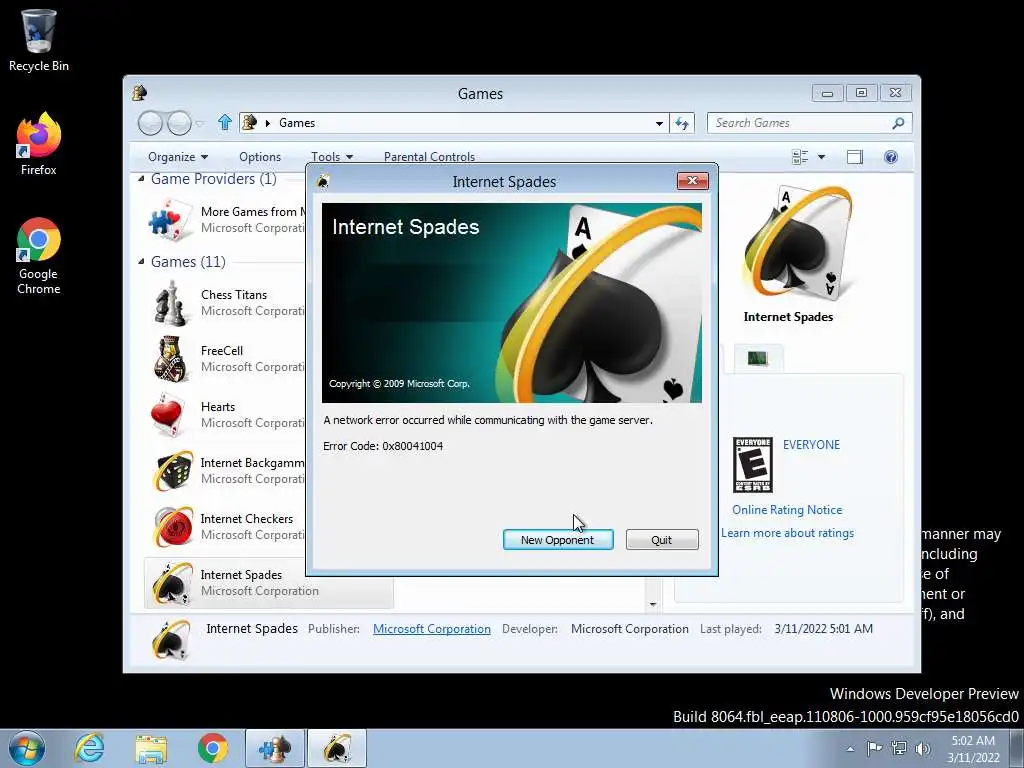1024x768 pixels.
Task: Open File Explorer from the taskbar
Action: pos(151,748)
